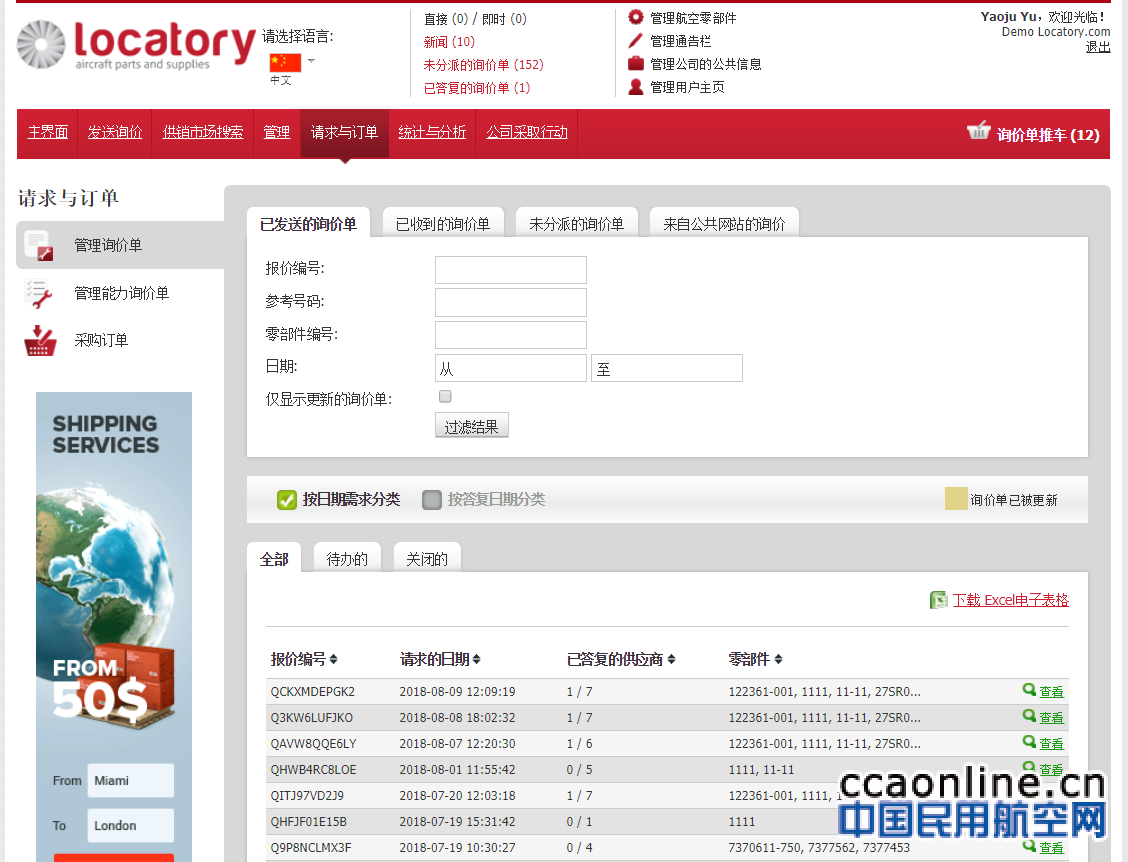
Task: Toggle 按日期需求分类 checkbox
Action: pyautogui.click(x=286, y=499)
